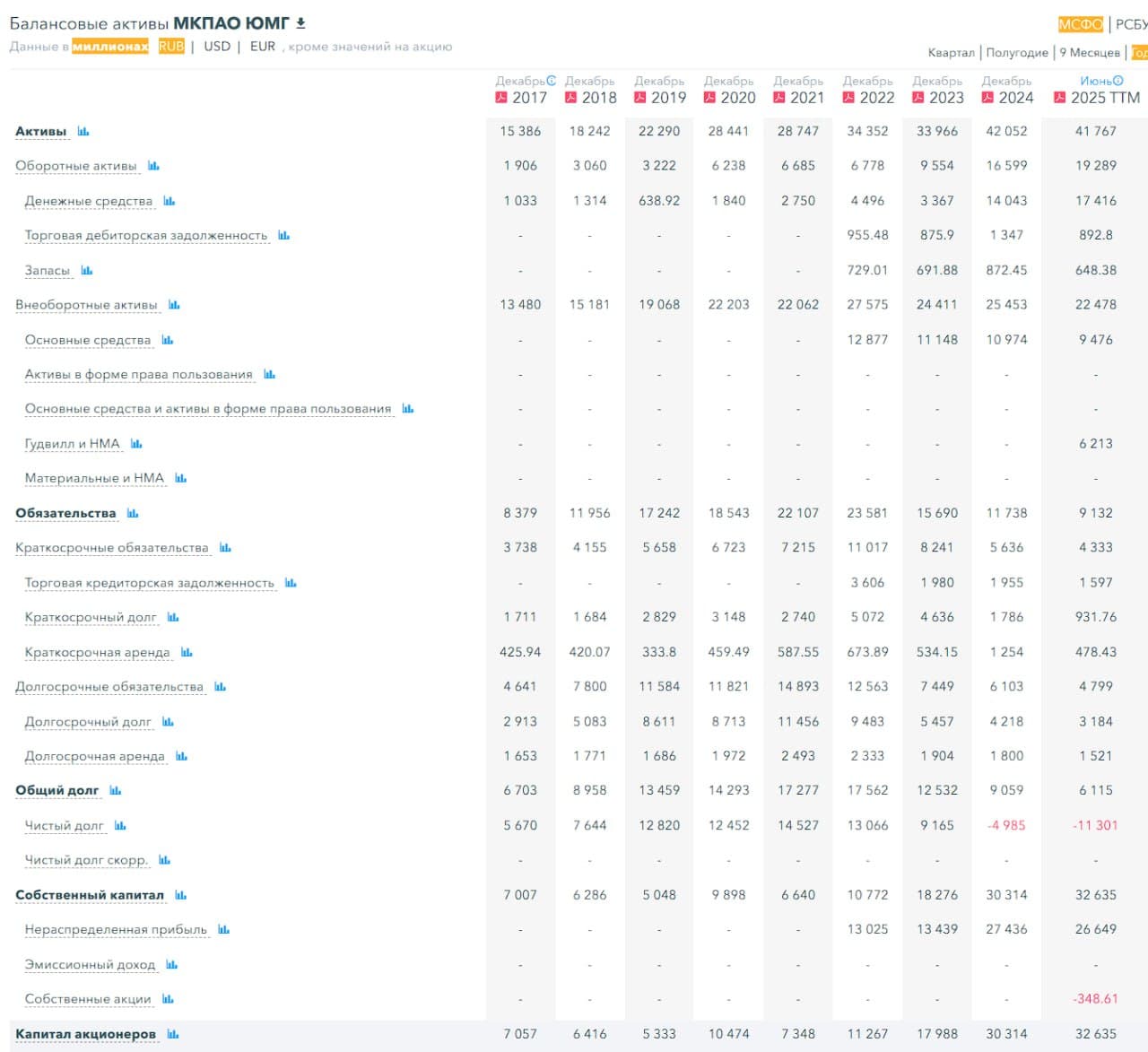This screenshot has height=1052, width=1148.
Task: Click Собственный капитал row label
Action: [90, 895]
